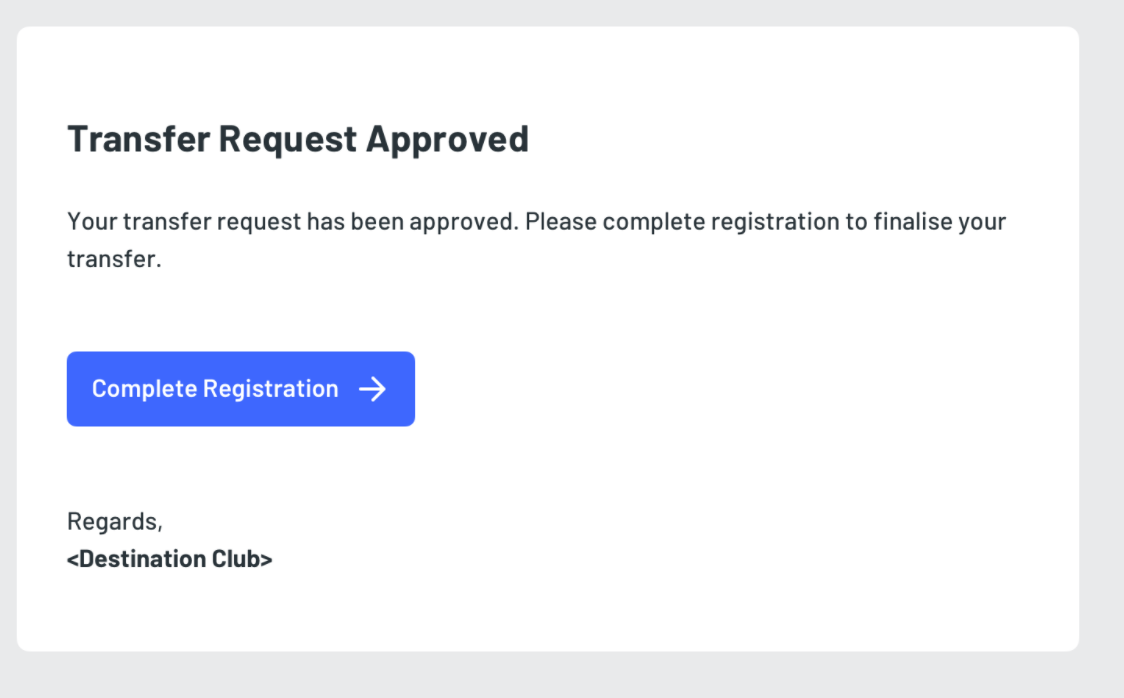Click "Please" in the approval message
Screen dimensions: 1124x698
(561, 221)
